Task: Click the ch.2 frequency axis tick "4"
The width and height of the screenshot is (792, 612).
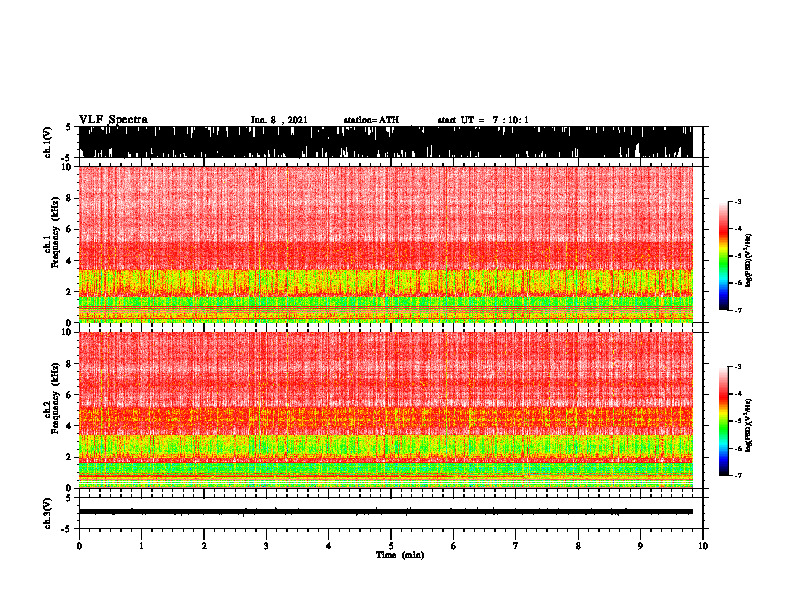Action: (70, 426)
